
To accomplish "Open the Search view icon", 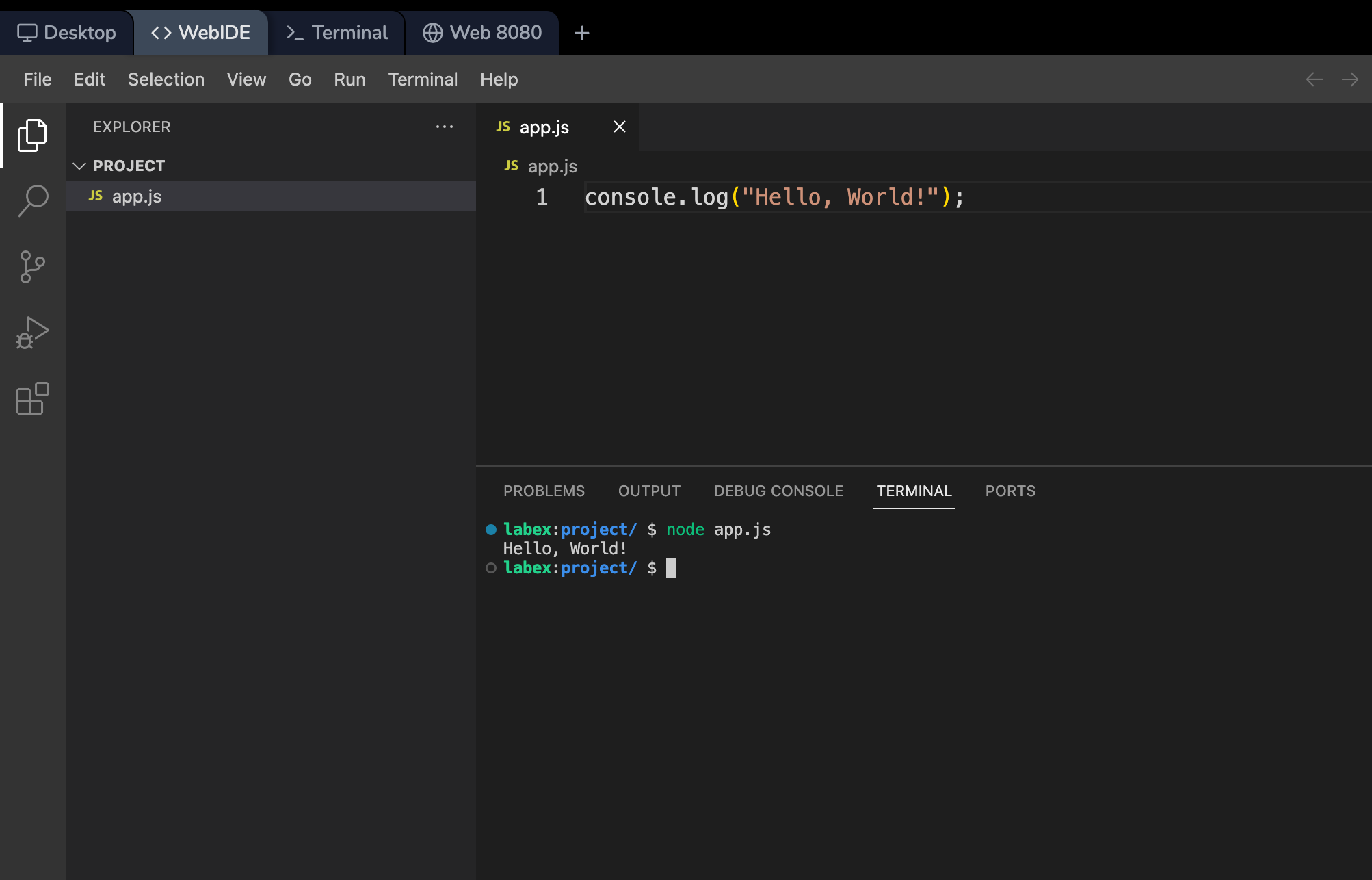I will [32, 201].
